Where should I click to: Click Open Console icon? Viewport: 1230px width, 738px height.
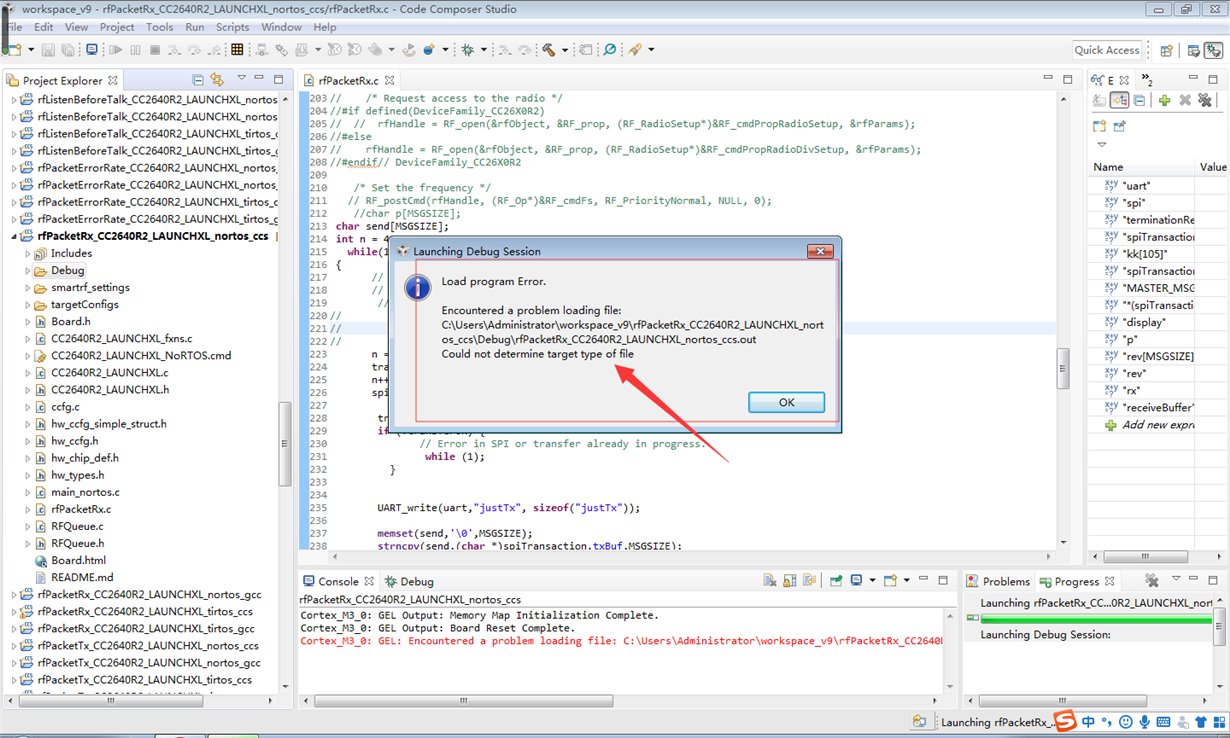tap(889, 581)
